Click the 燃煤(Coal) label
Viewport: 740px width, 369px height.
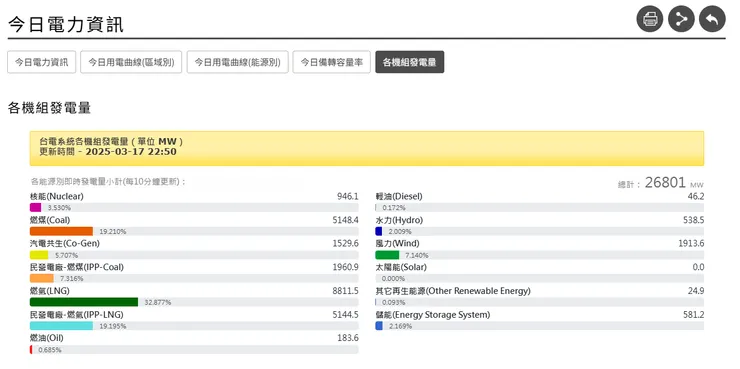pyautogui.click(x=50, y=220)
